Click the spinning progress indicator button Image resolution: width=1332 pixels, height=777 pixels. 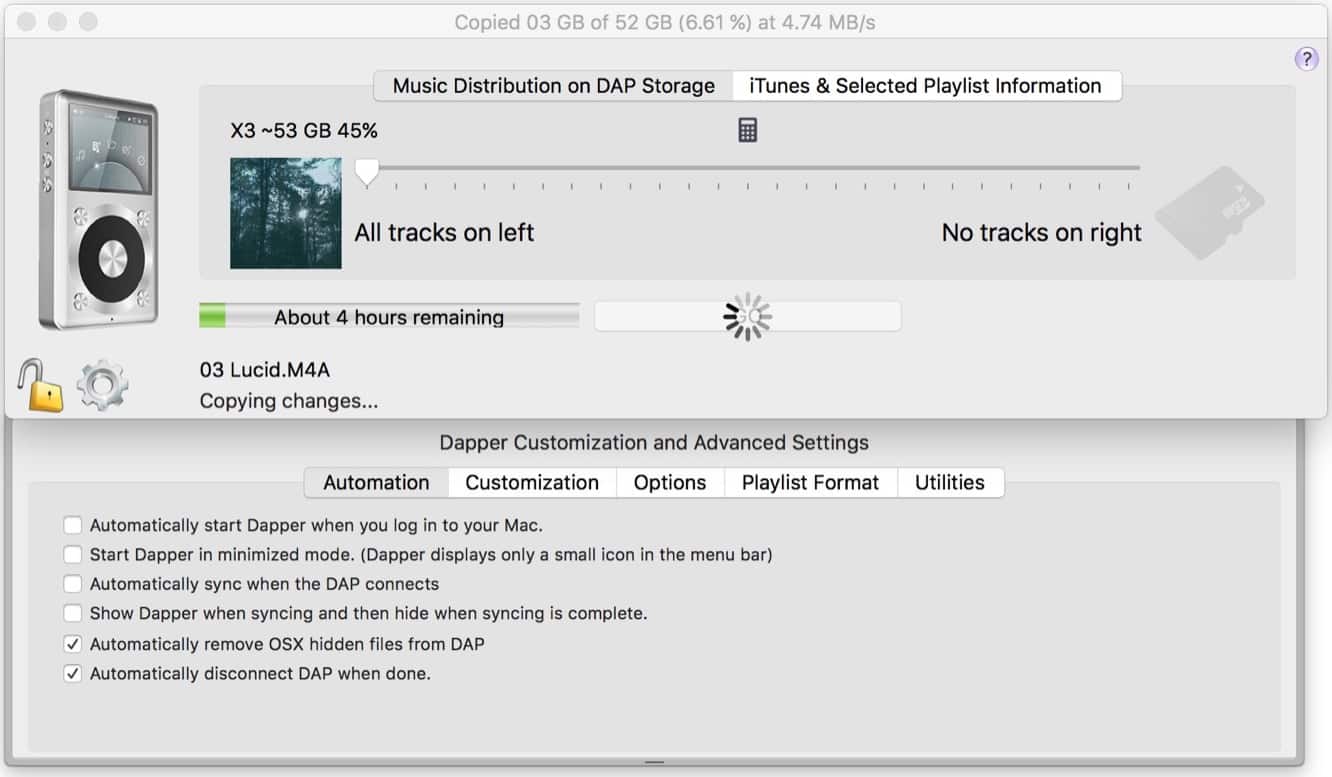click(747, 317)
